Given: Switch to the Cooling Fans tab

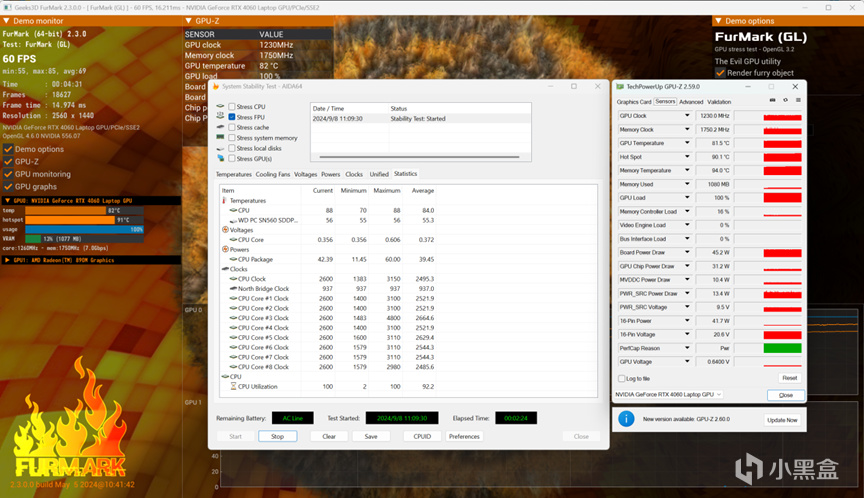Looking at the screenshot, I should (272, 174).
